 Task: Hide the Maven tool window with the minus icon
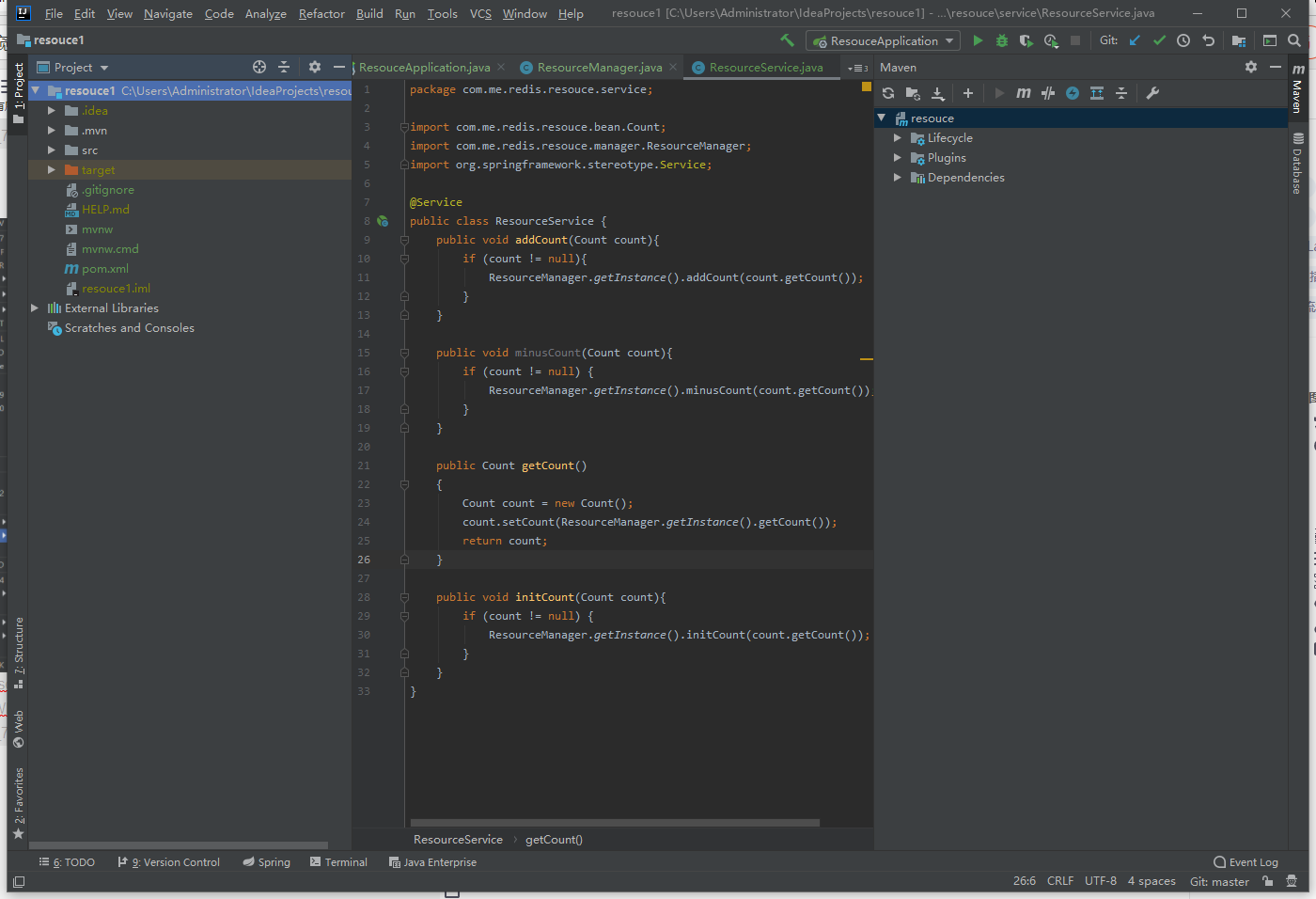pos(1276,67)
